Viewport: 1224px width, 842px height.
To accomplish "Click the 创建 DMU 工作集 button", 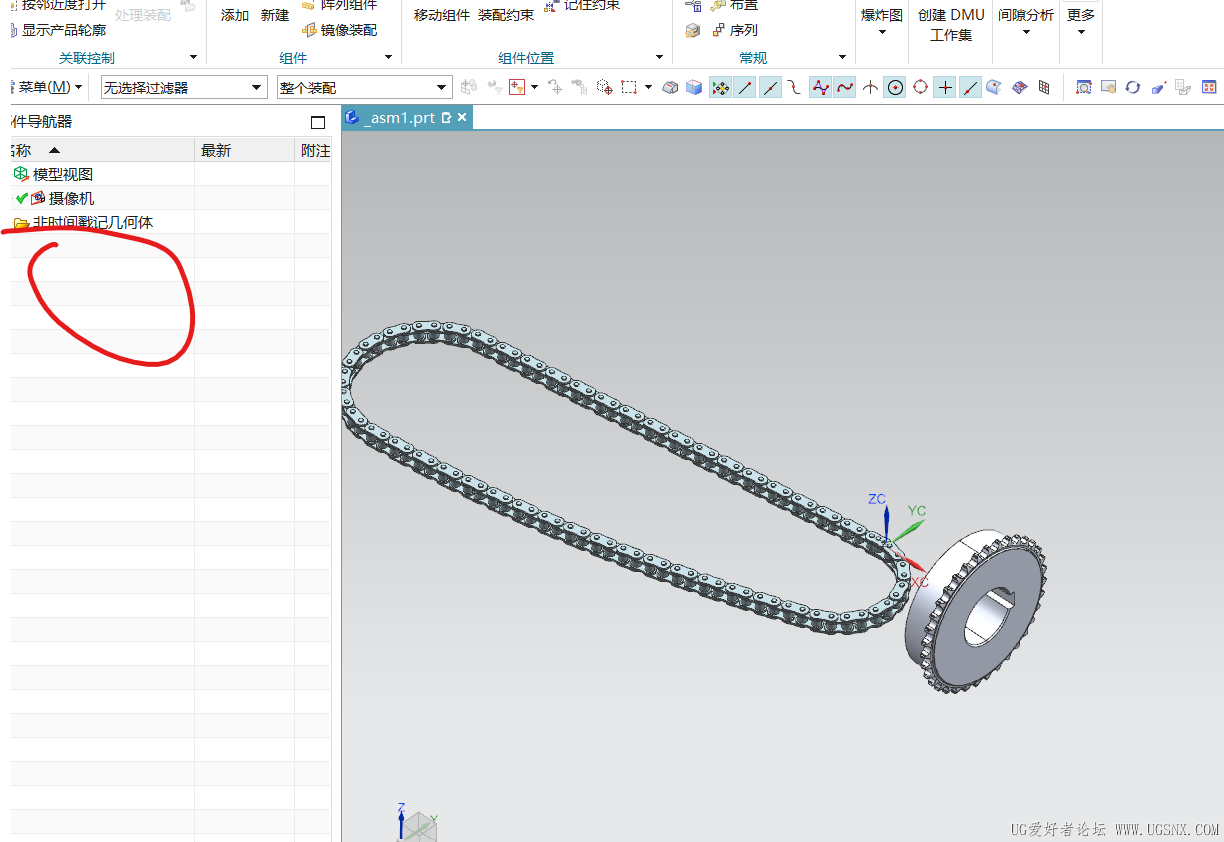I will click(x=951, y=25).
